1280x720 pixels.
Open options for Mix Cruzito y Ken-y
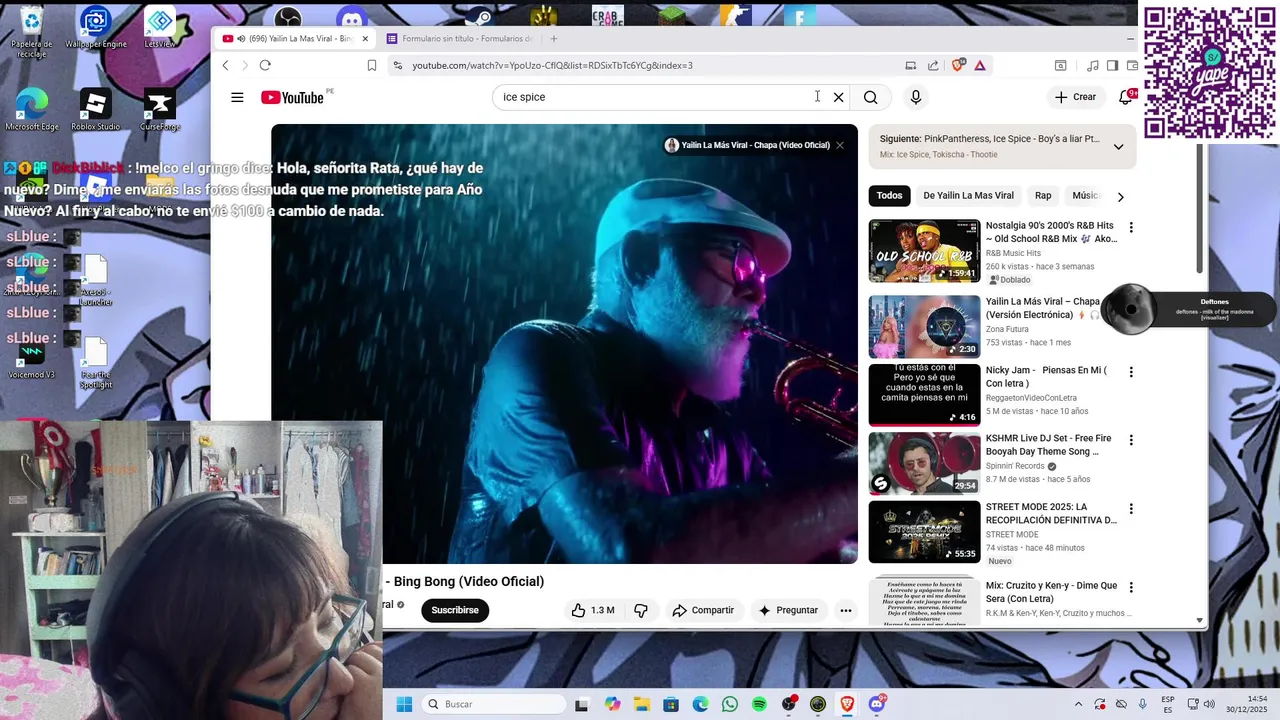point(1131,587)
